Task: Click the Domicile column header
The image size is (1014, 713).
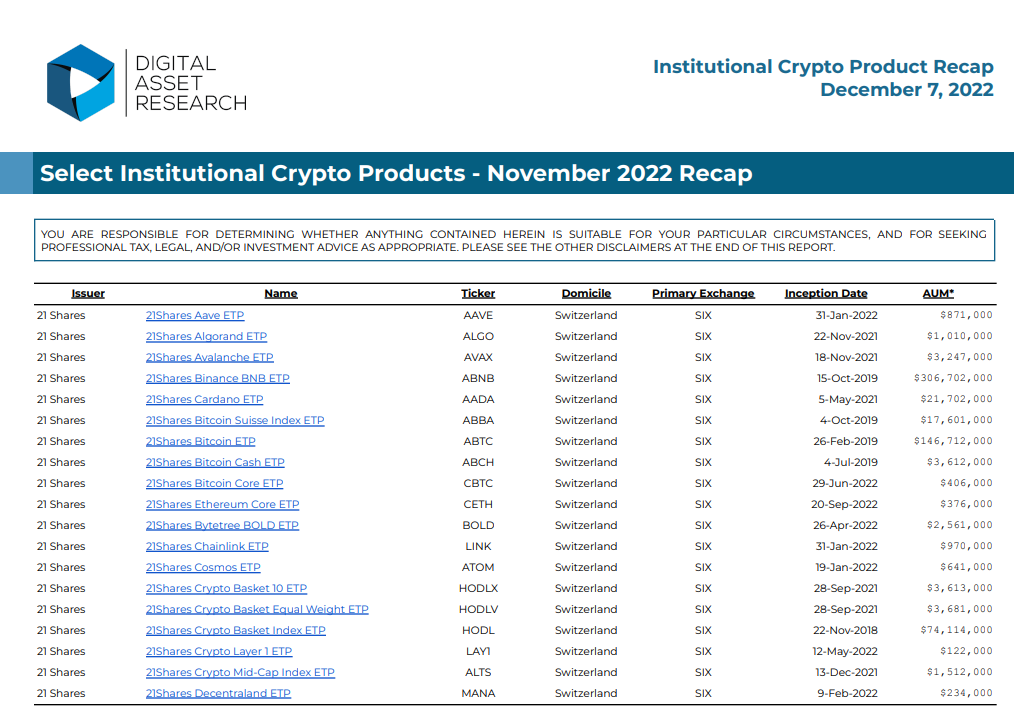Action: (586, 293)
